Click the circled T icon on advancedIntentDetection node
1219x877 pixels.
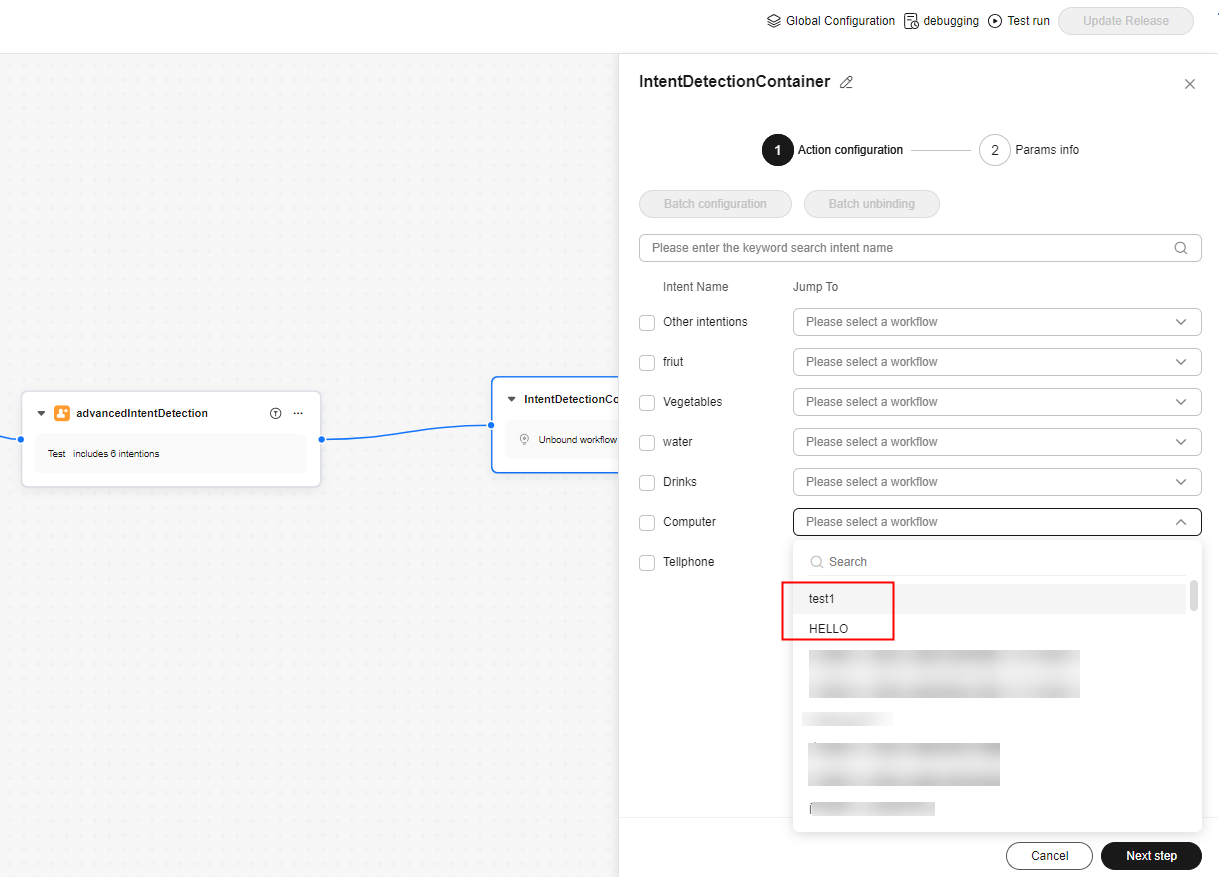point(276,413)
